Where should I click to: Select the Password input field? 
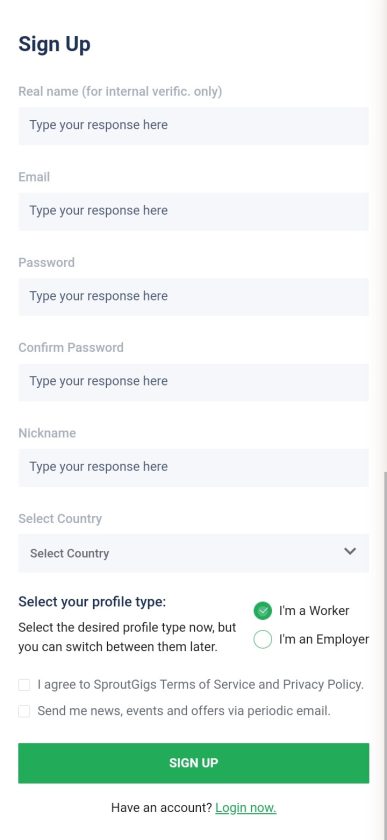tap(194, 296)
